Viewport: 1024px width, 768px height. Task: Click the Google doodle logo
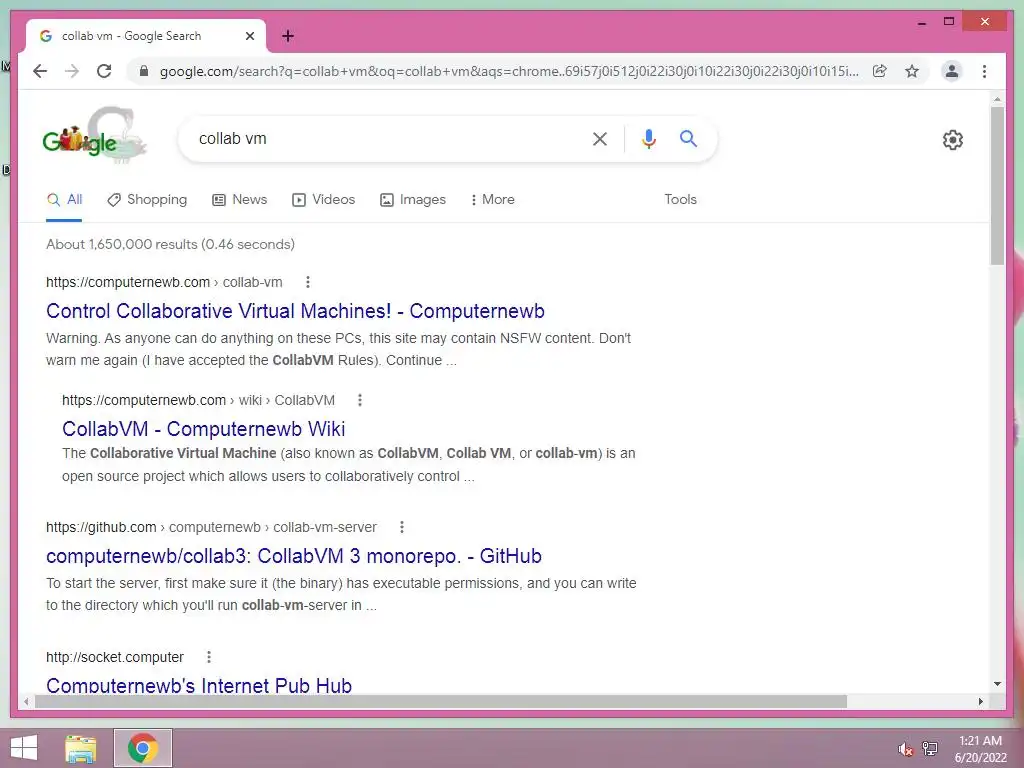click(95, 136)
